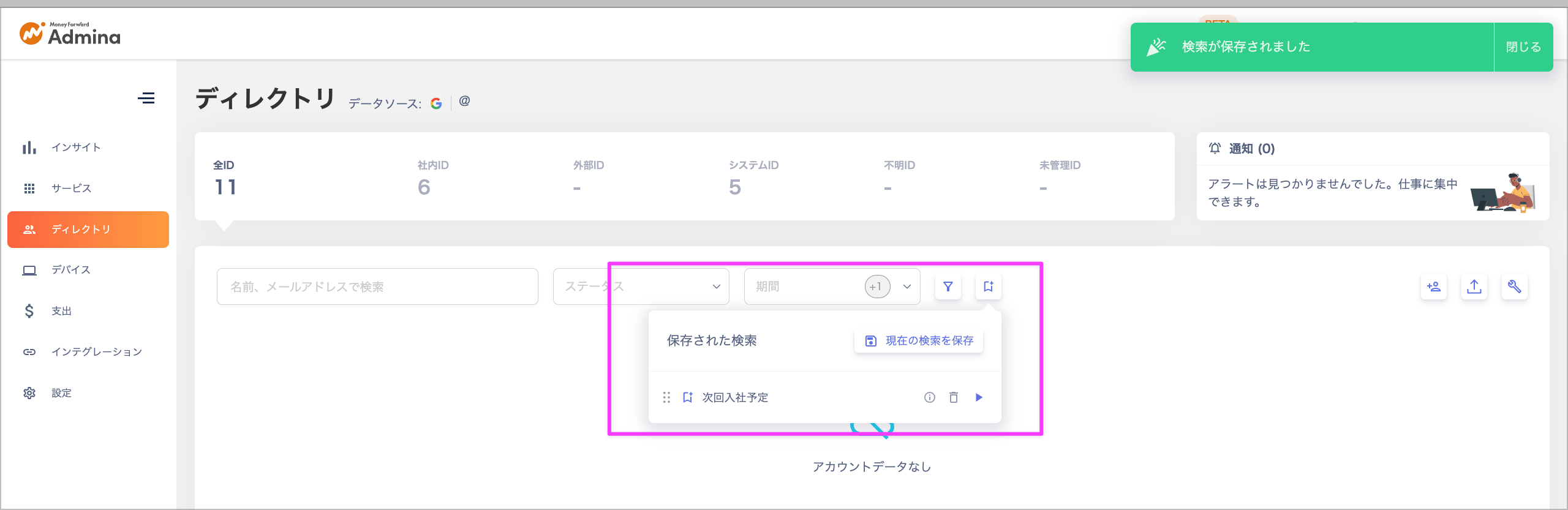This screenshot has width=1568, height=510.
Task: Click the 検索が保存されました toast message
Action: click(x=1246, y=47)
